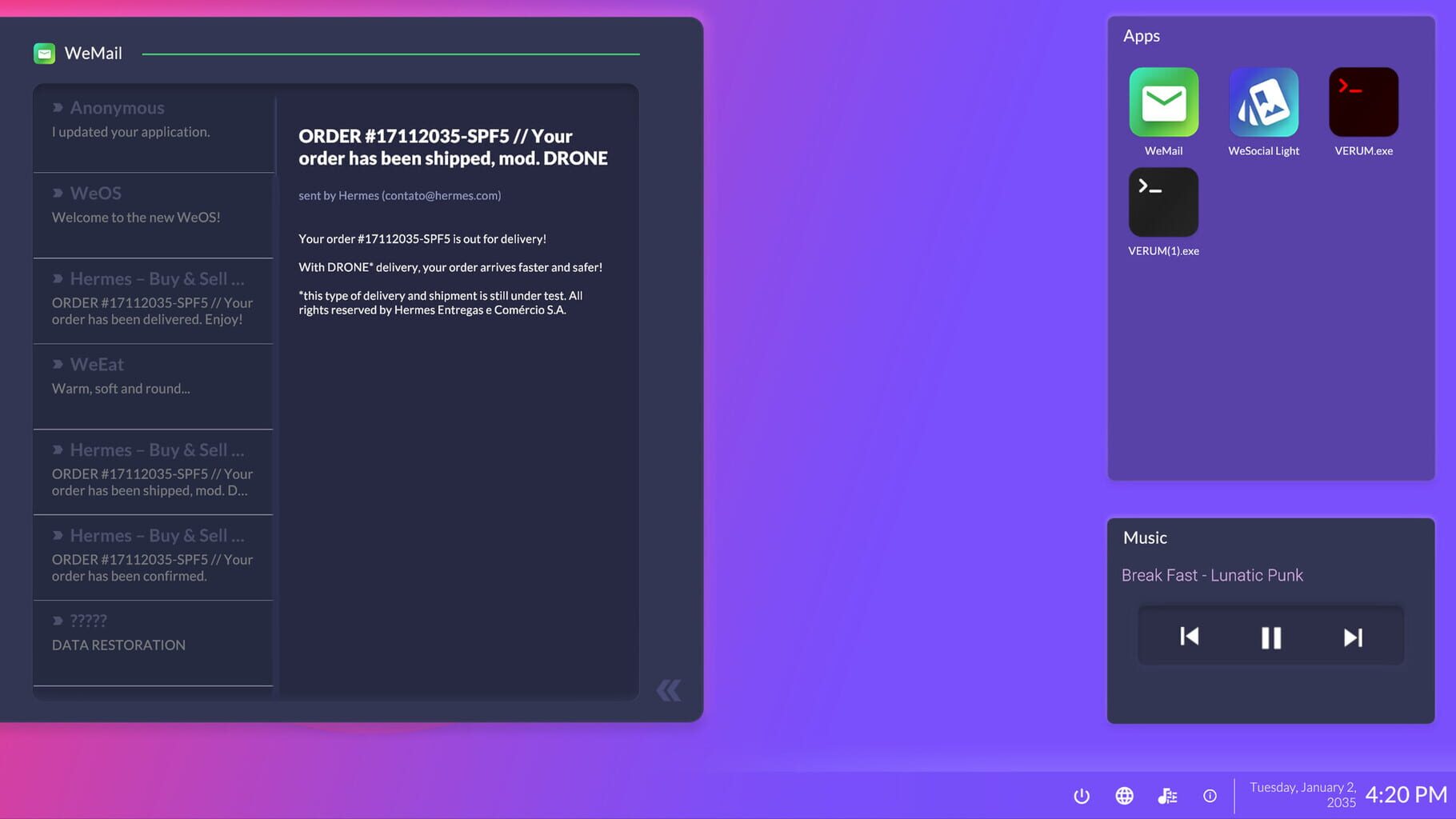Open the ????? DATA RESTORATION message
Image resolution: width=1456 pixels, height=819 pixels.
click(x=152, y=632)
